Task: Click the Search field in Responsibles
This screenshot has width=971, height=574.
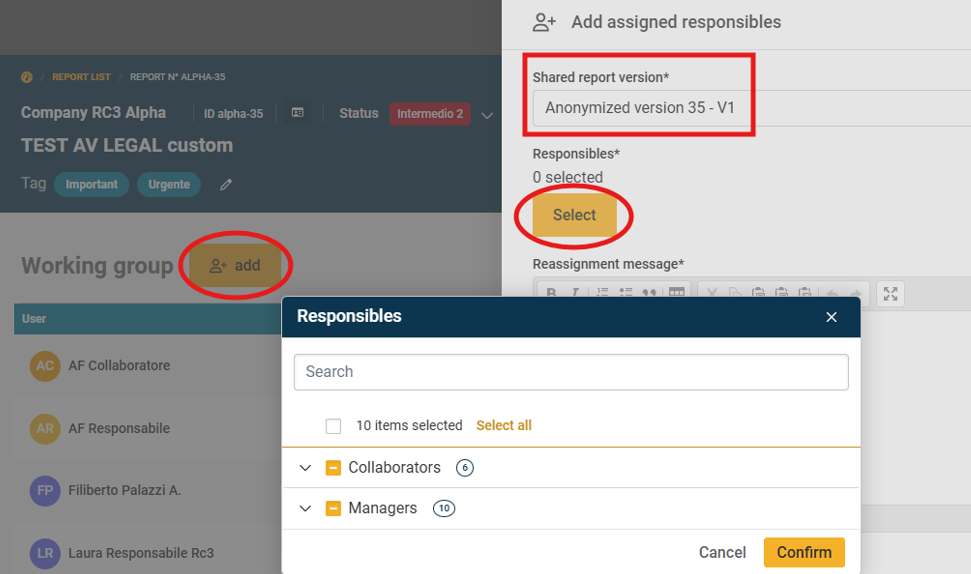Action: [570, 372]
